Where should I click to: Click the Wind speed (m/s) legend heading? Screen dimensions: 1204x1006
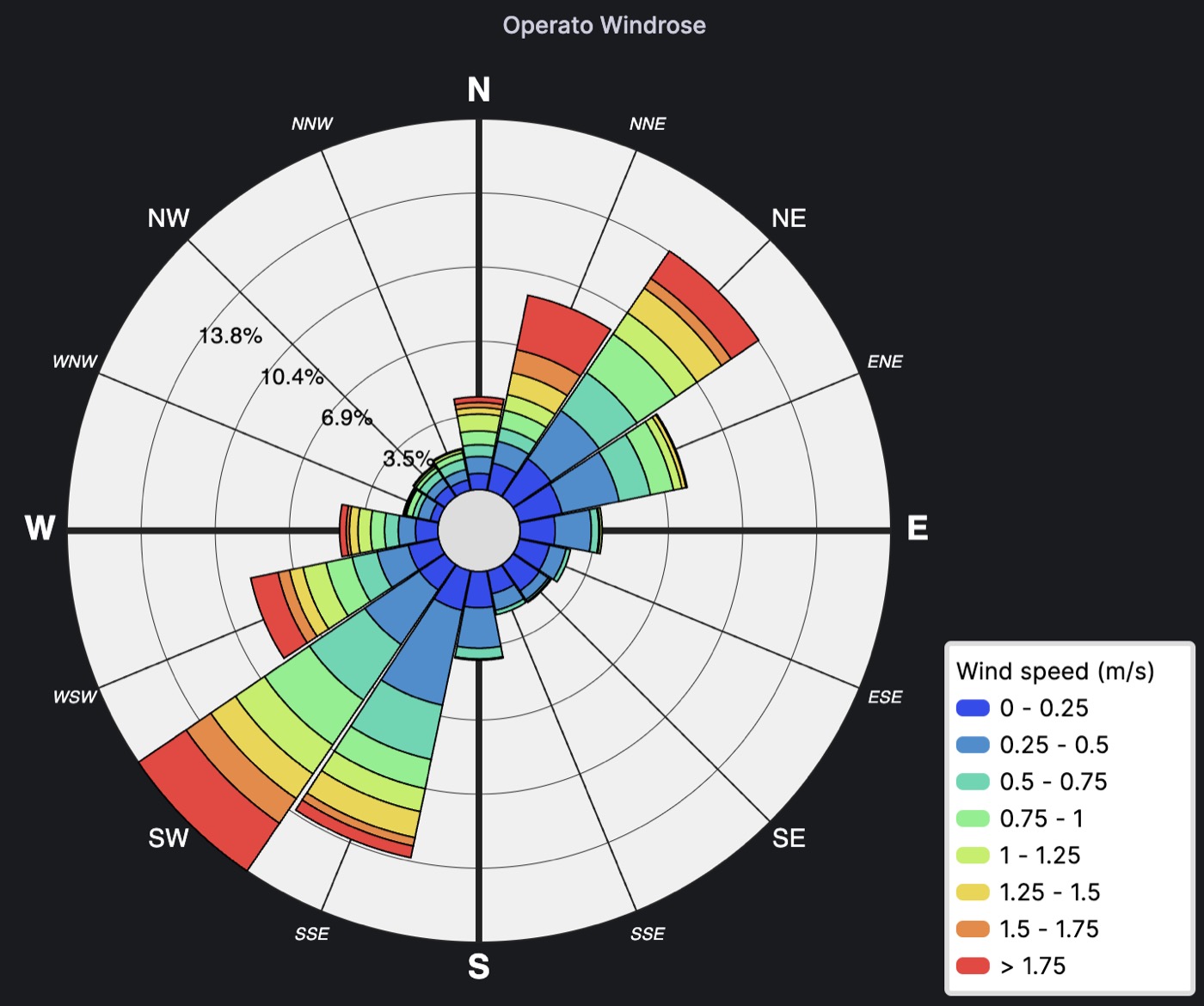1055,671
